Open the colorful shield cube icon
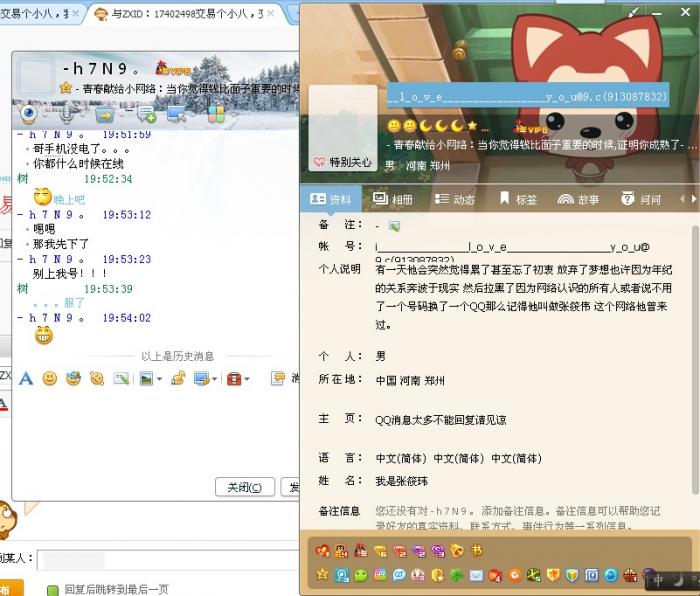The image size is (700, 596). click(x=572, y=575)
